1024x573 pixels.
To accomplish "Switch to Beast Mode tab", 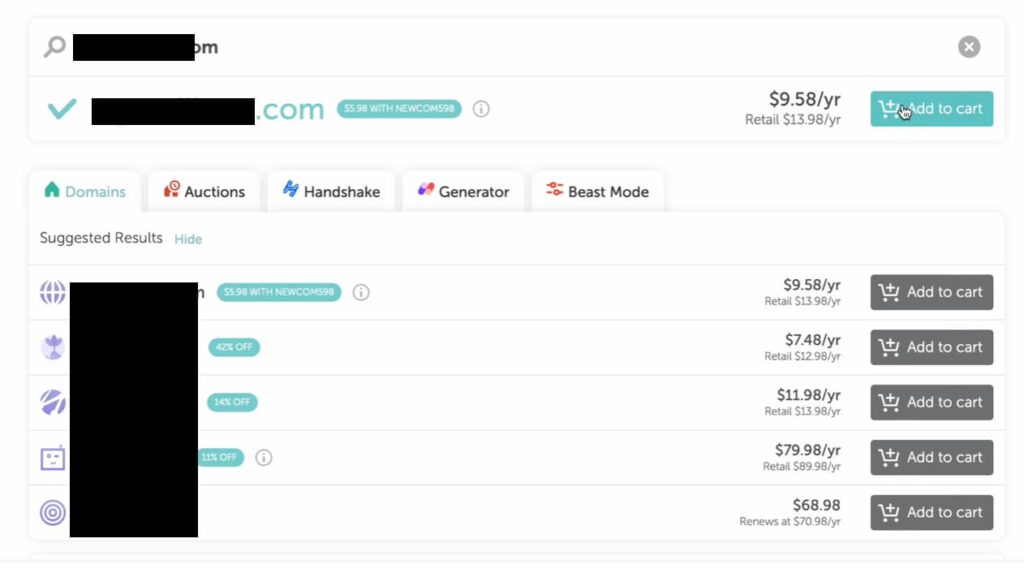I will [x=597, y=192].
